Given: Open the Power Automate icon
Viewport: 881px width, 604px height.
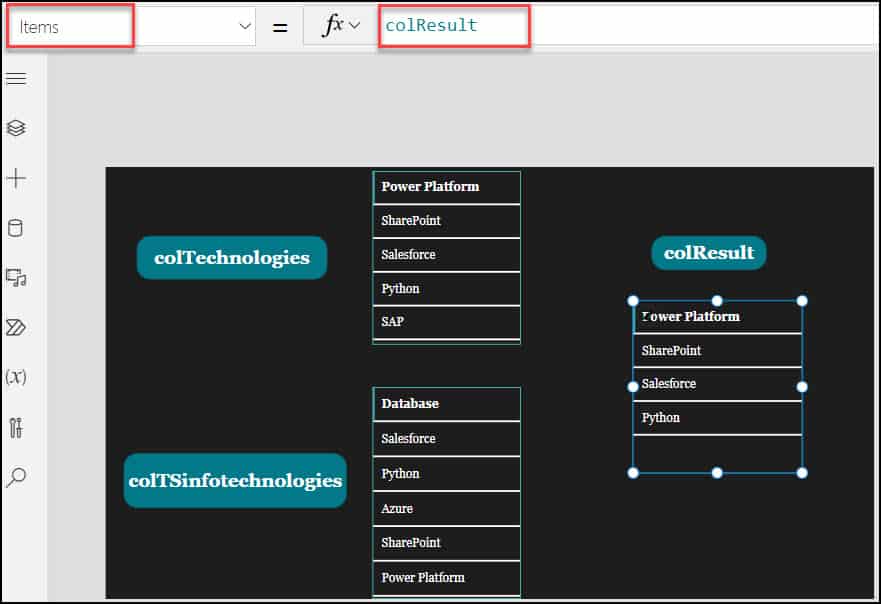Looking at the screenshot, I should pos(16,328).
